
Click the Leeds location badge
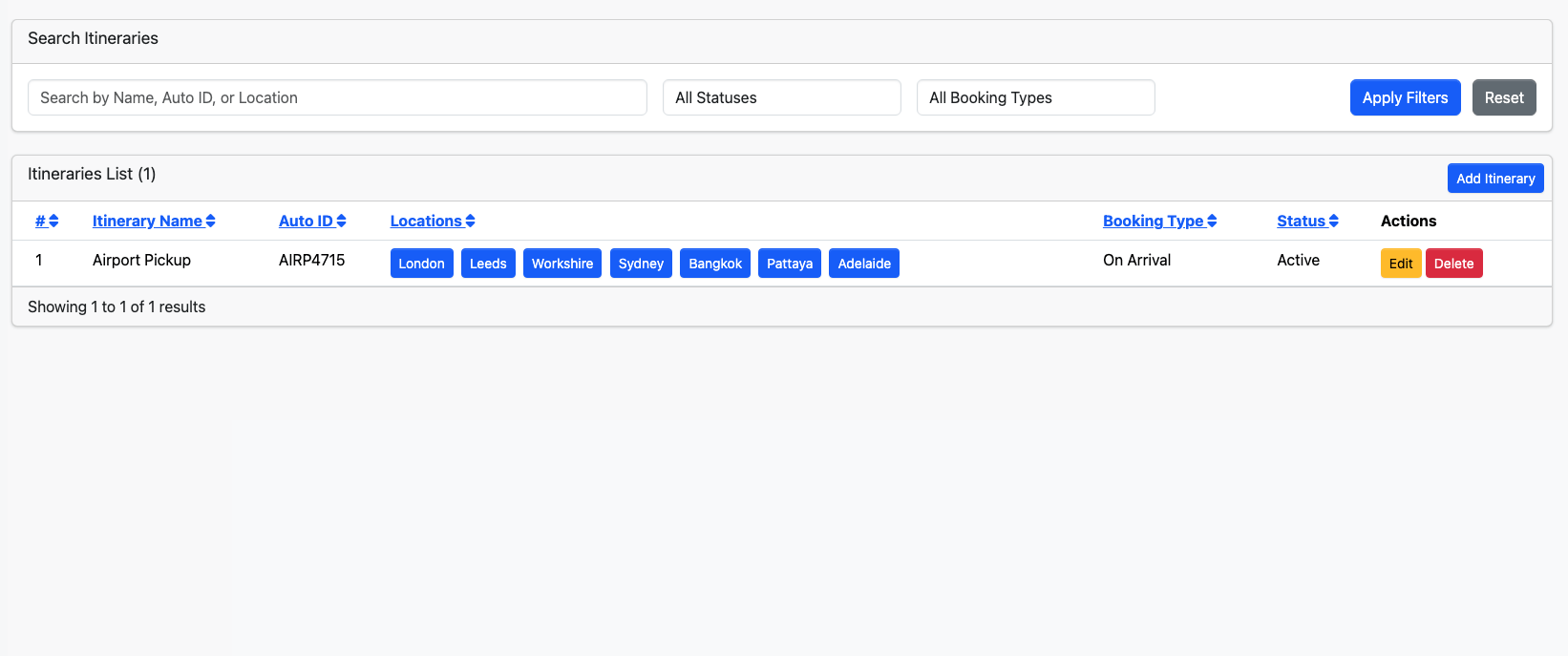488,264
